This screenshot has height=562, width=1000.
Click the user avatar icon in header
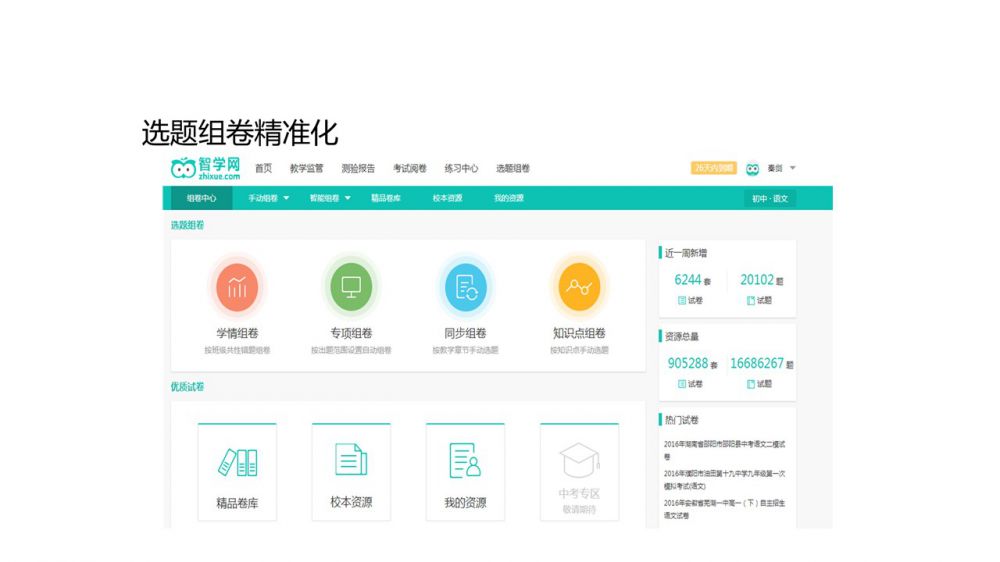[752, 169]
